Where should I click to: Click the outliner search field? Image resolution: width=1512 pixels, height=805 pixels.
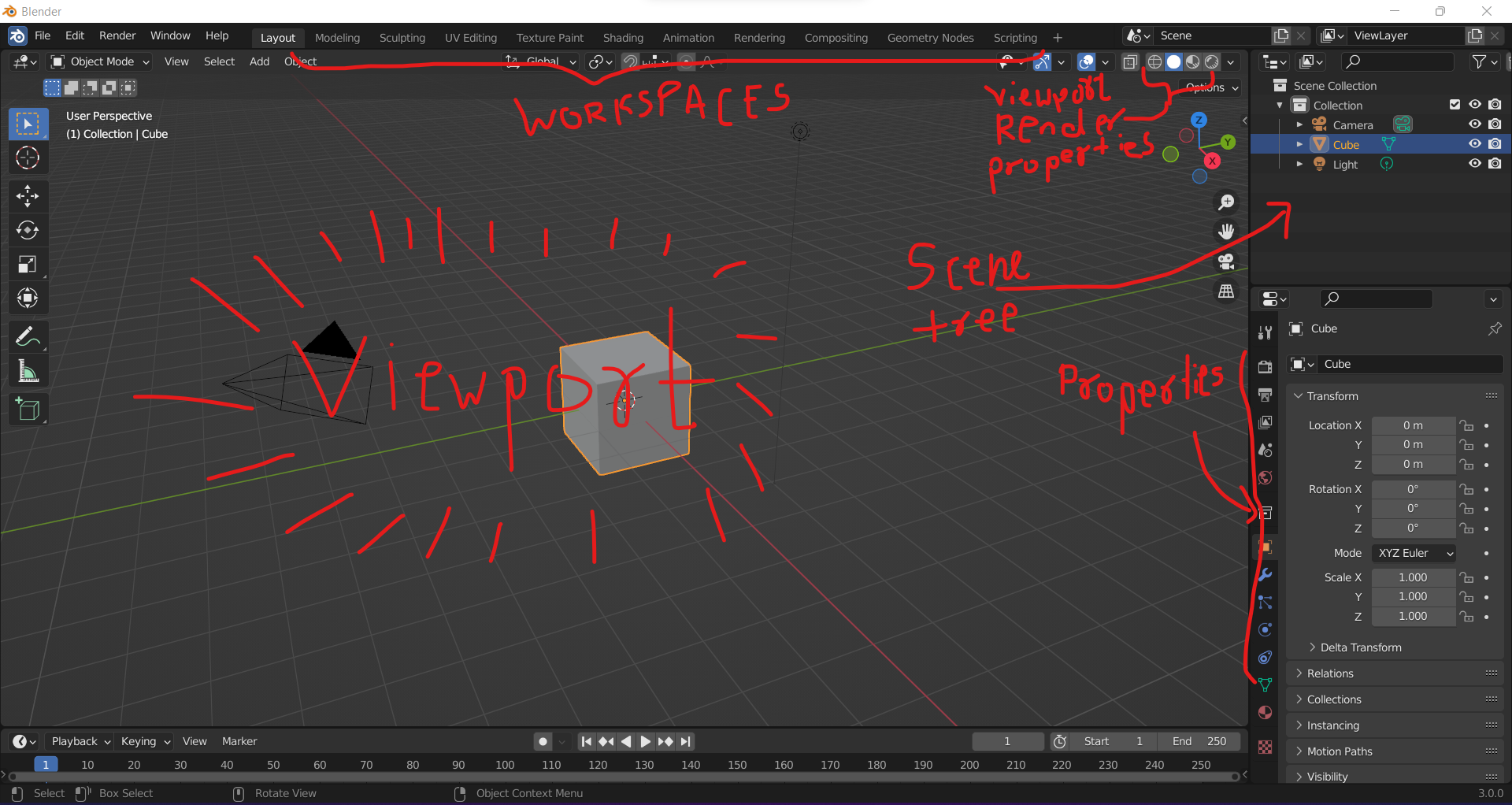(1399, 61)
